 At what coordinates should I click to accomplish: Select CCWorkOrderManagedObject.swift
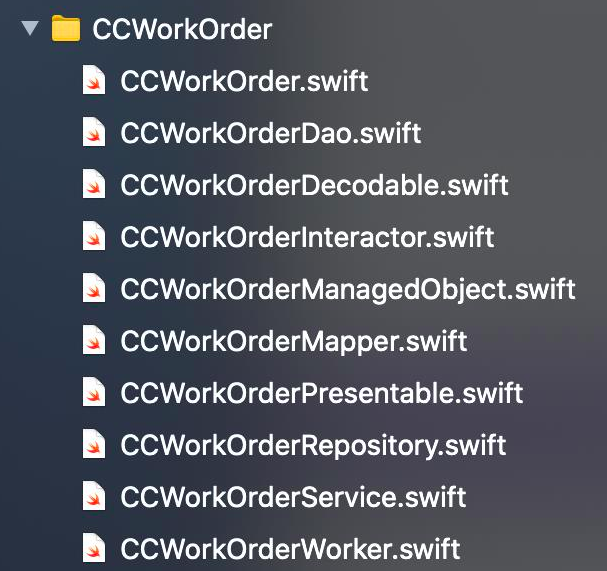pyautogui.click(x=347, y=289)
